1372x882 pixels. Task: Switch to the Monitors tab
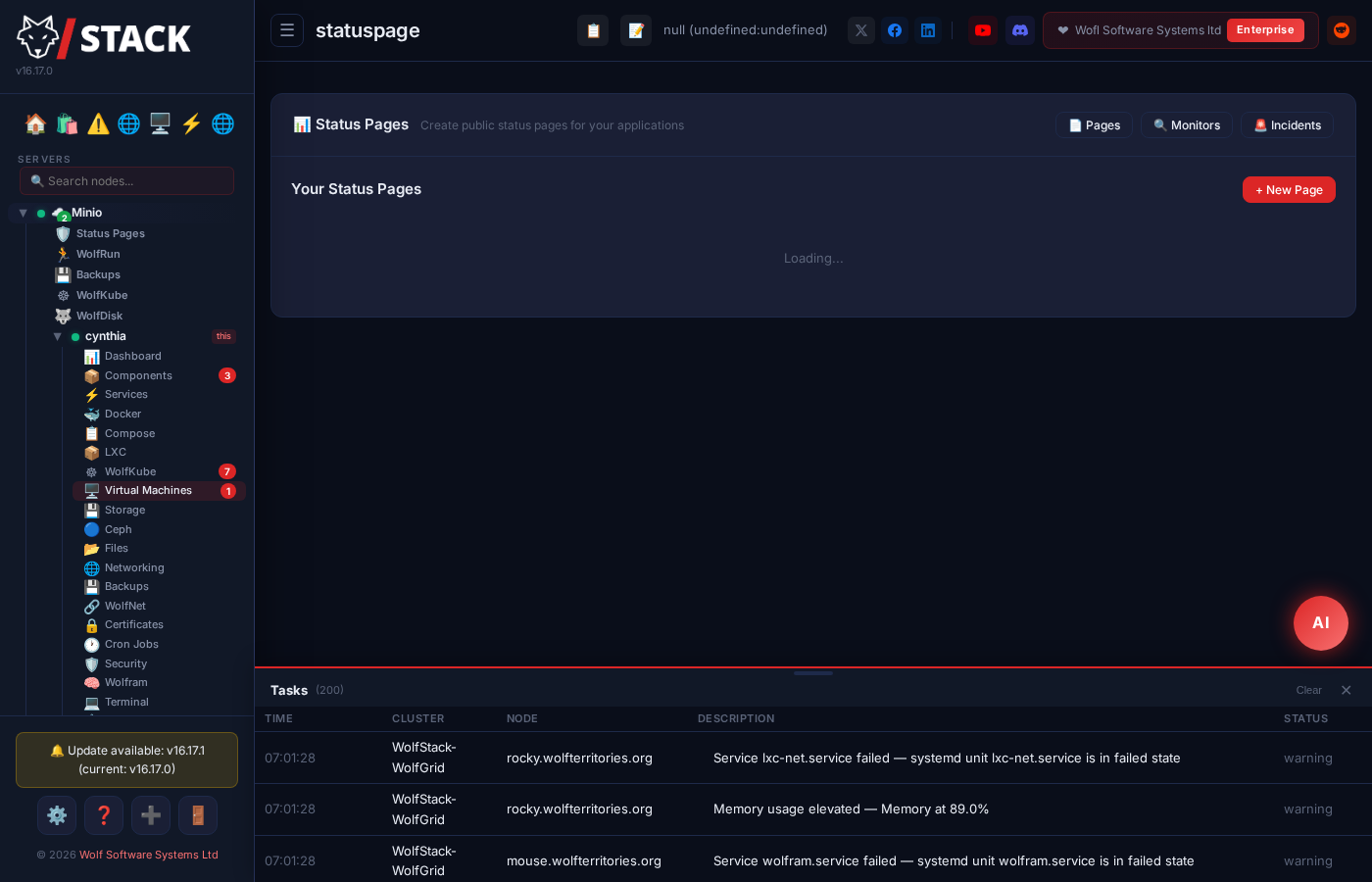pyautogui.click(x=1187, y=125)
